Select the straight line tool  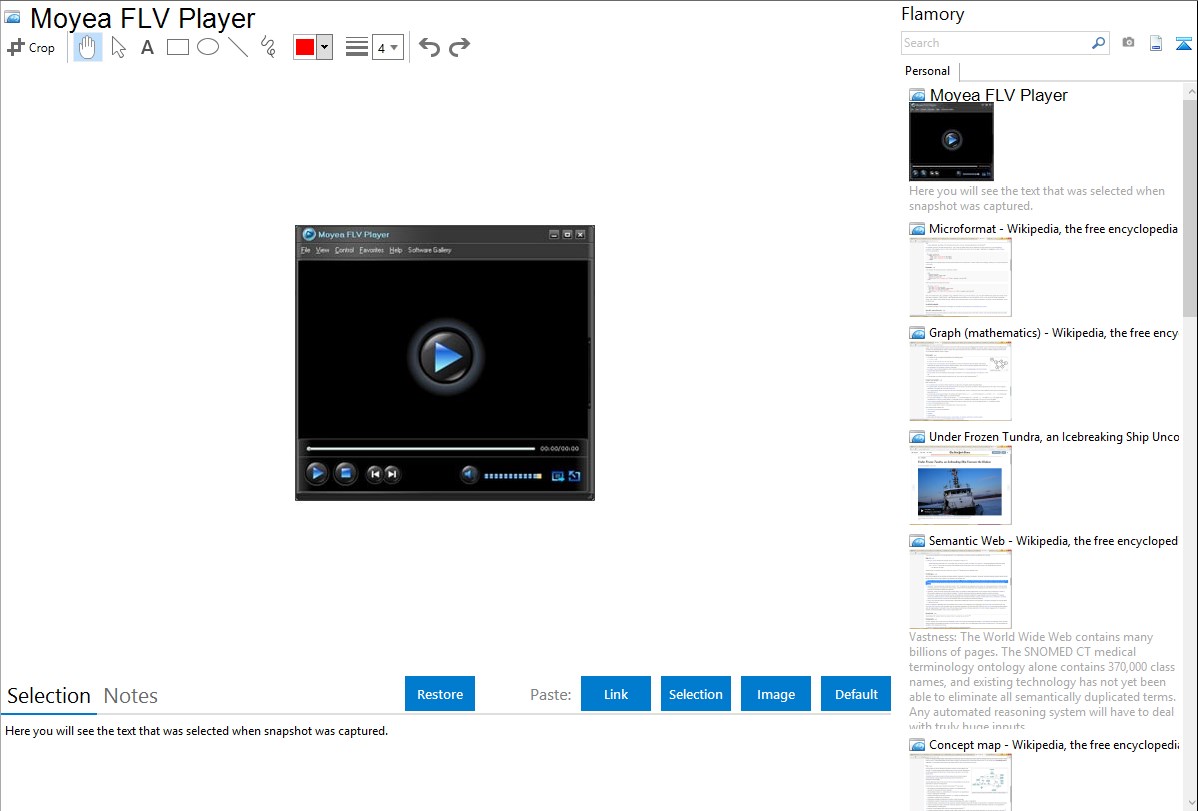pos(238,47)
